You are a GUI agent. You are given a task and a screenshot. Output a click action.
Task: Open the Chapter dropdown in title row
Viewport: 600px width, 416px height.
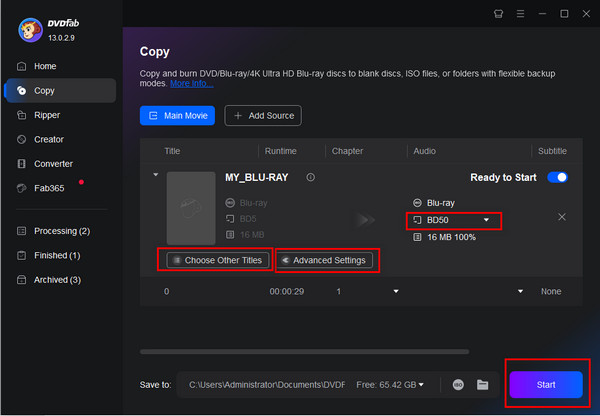(x=397, y=291)
